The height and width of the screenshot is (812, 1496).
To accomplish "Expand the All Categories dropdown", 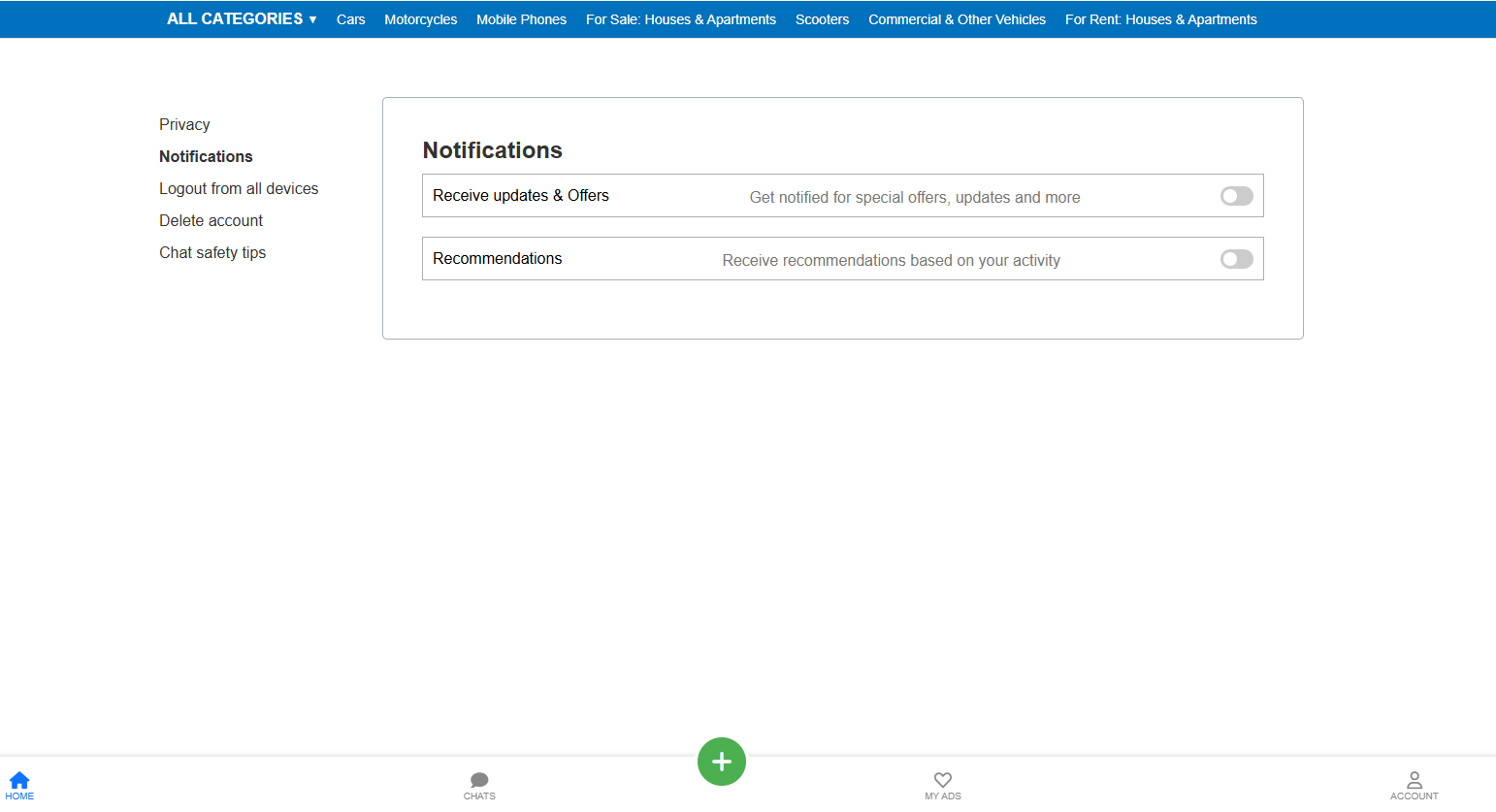I will coord(242,19).
